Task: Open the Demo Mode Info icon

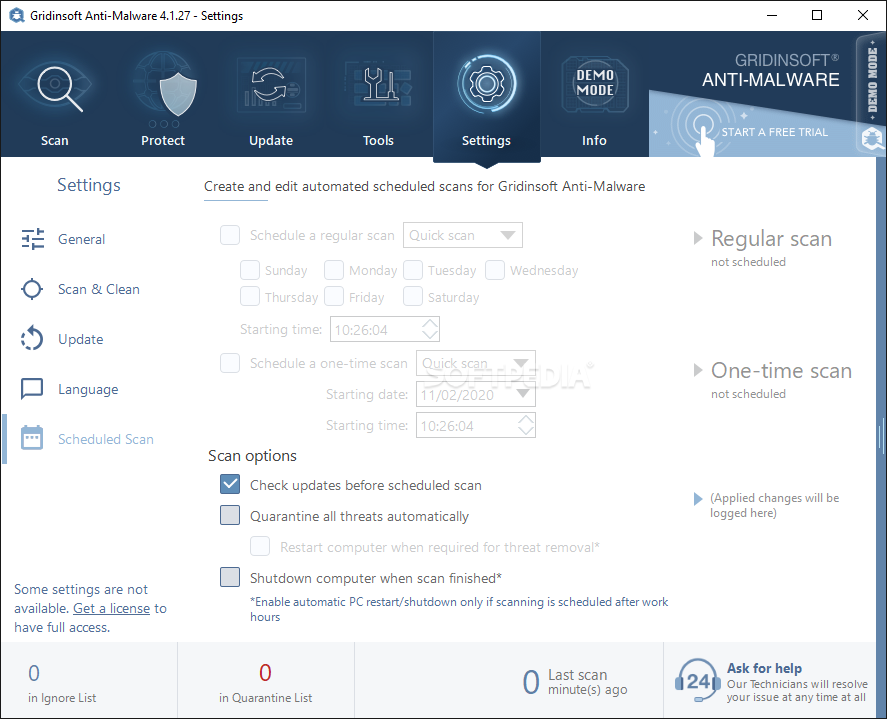Action: click(x=595, y=84)
